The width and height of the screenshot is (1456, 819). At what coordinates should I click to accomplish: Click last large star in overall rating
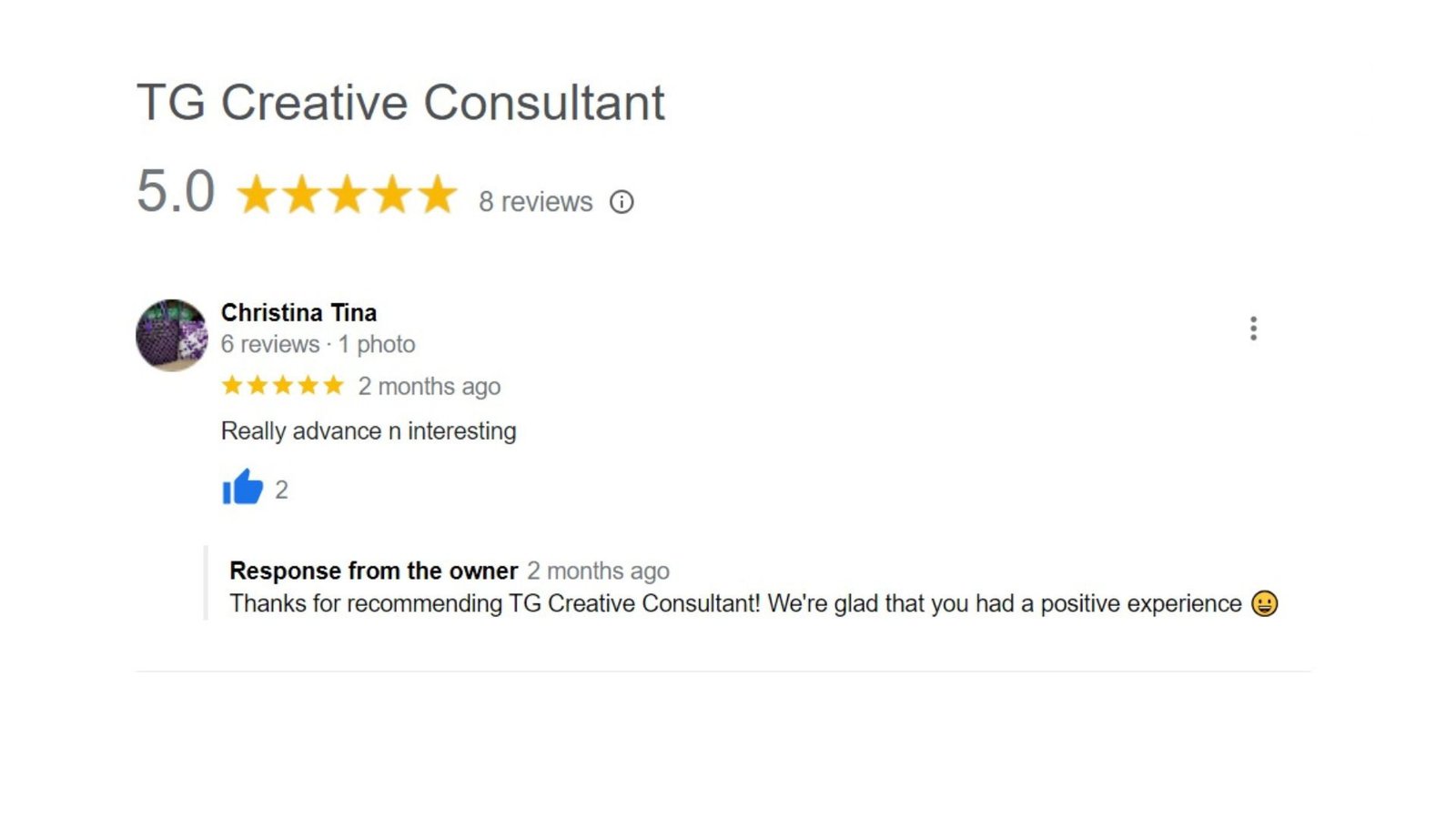point(438,195)
